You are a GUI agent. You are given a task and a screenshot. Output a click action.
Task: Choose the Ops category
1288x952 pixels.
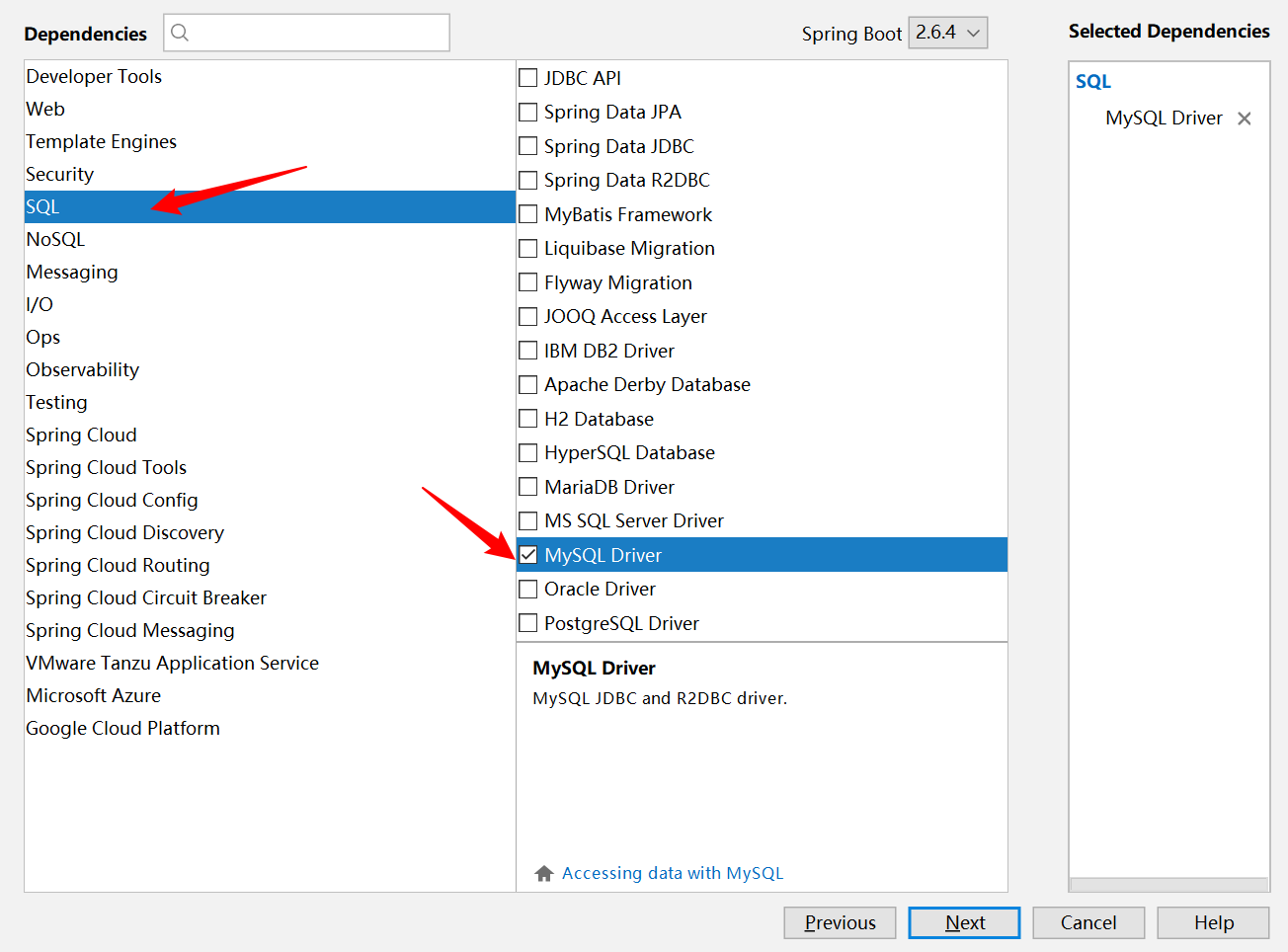point(270,337)
